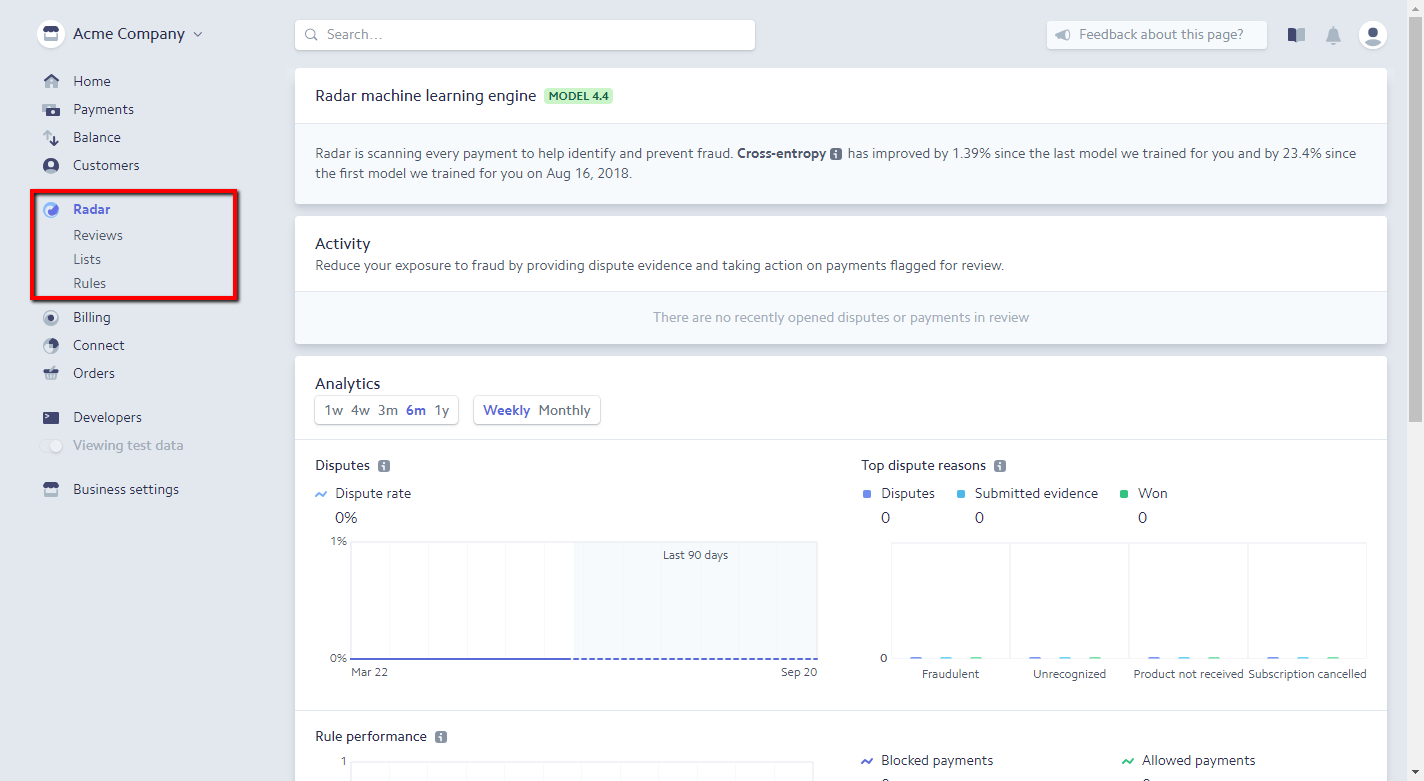
Task: Click the Submitted evidence legend color square
Action: 961,494
